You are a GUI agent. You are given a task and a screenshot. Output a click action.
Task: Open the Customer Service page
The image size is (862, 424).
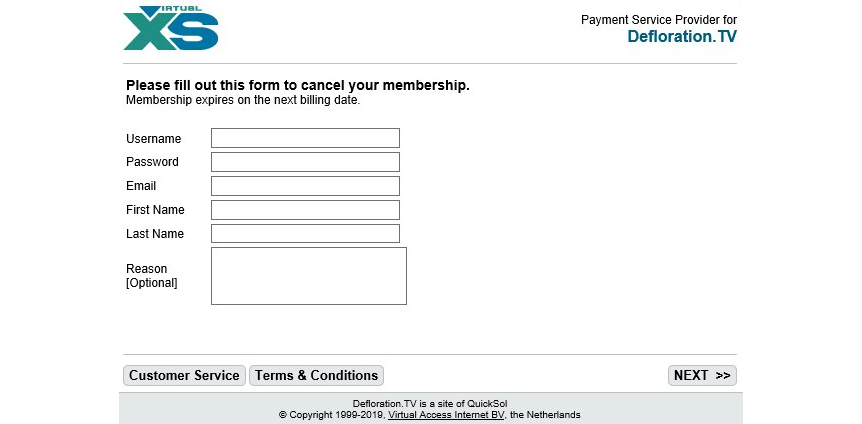tap(185, 376)
